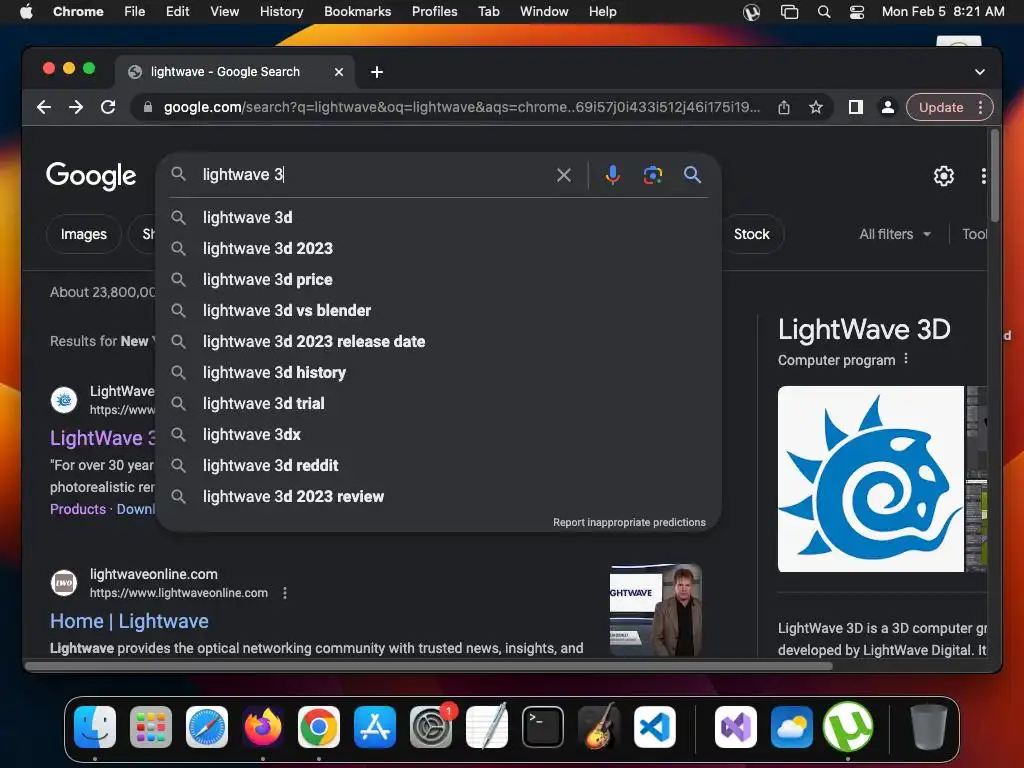Viewport: 1024px width, 768px height.
Task: Open Launchpad in the Dock
Action: 151,727
